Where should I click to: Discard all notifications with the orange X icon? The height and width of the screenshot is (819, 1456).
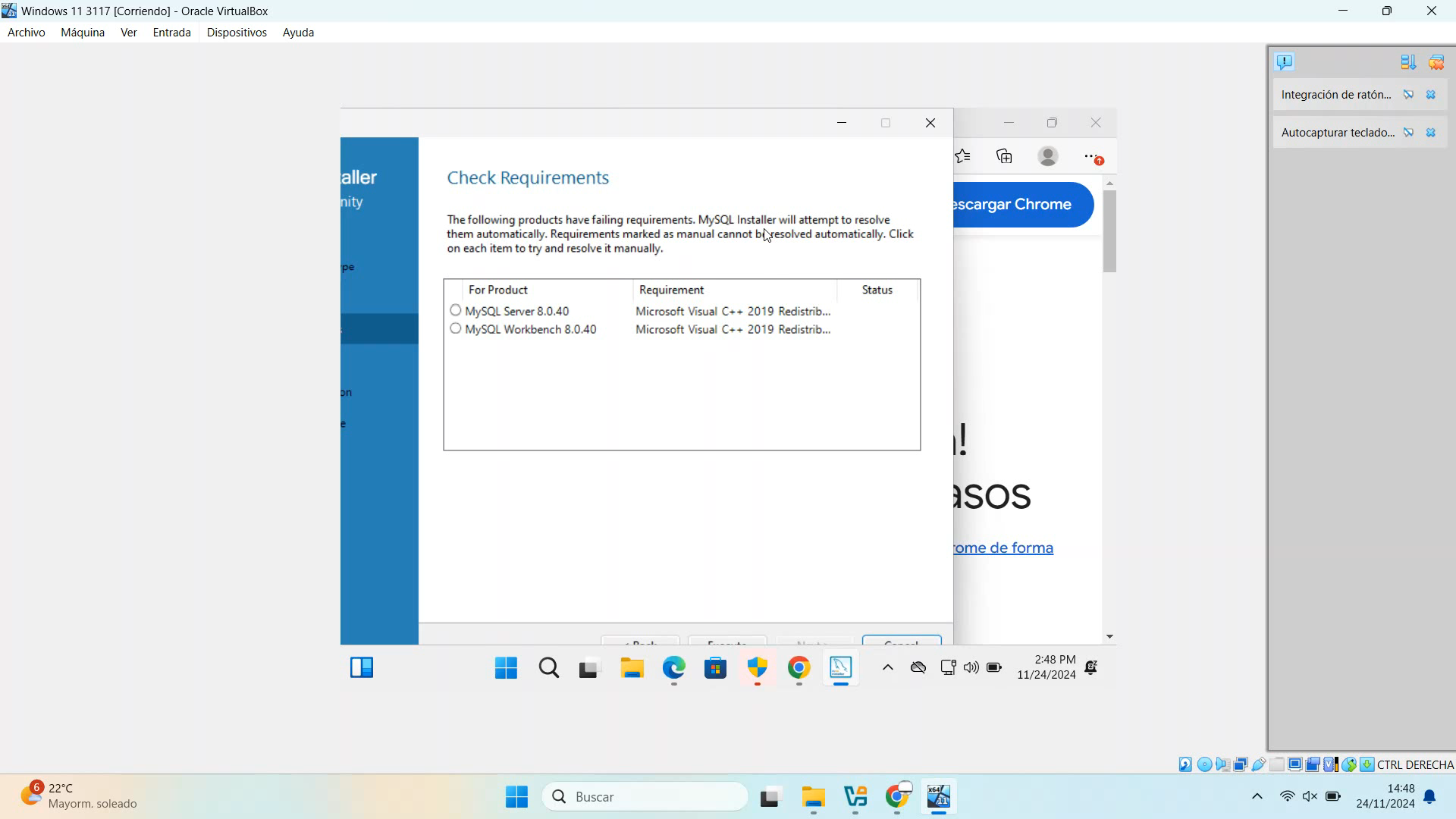1436,62
